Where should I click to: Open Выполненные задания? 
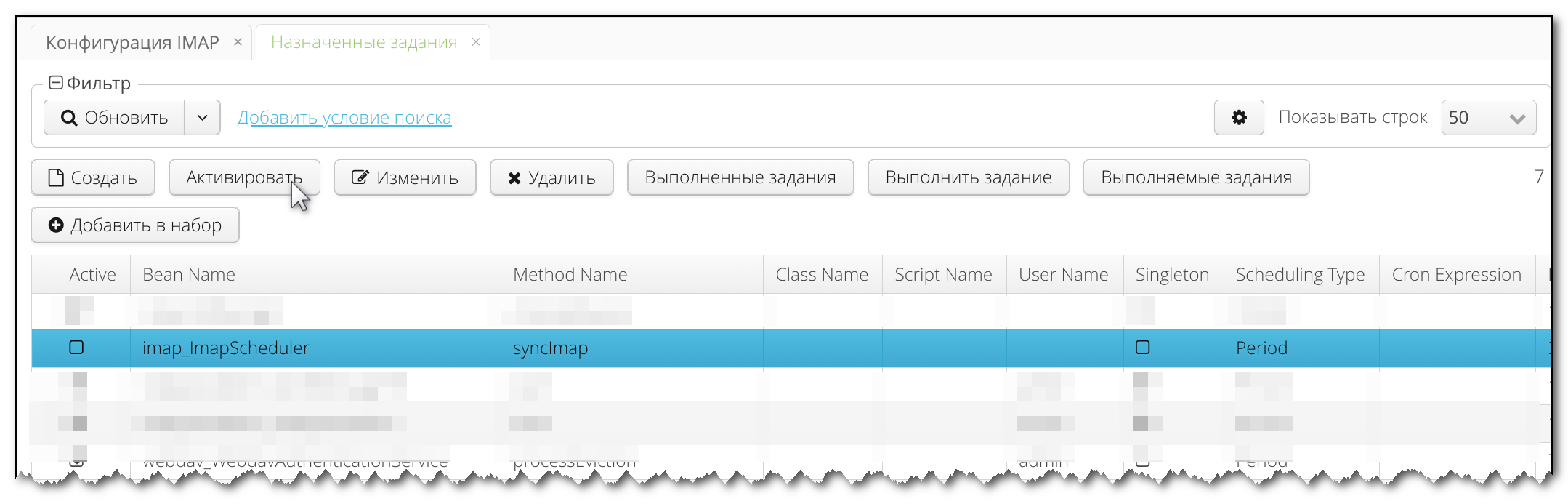coord(740,178)
